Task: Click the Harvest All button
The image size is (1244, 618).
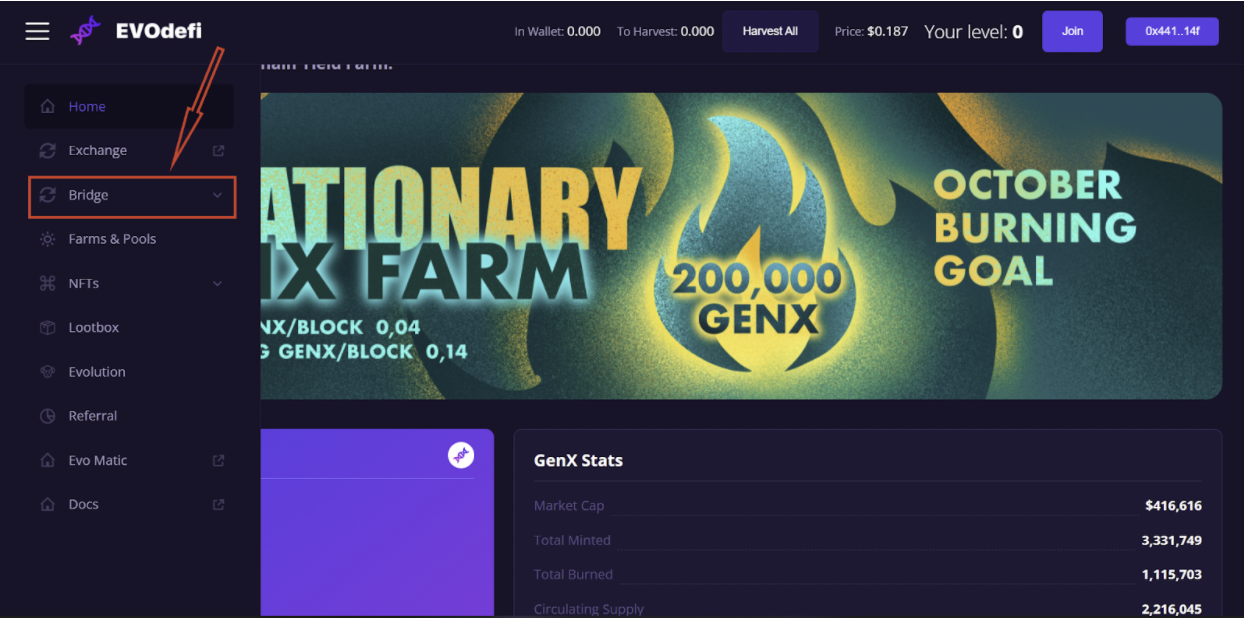Action: pos(770,31)
